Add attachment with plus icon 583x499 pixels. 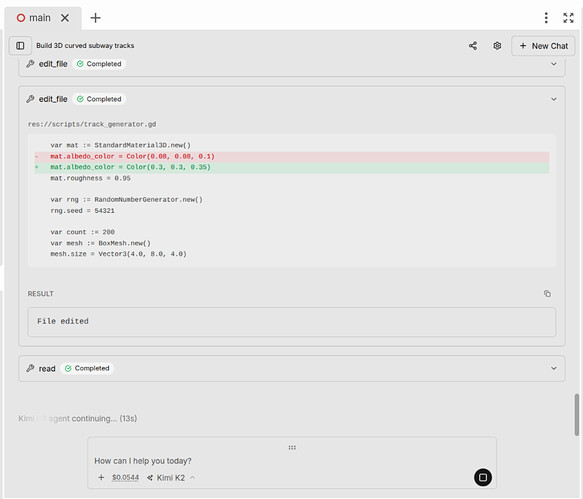click(101, 477)
